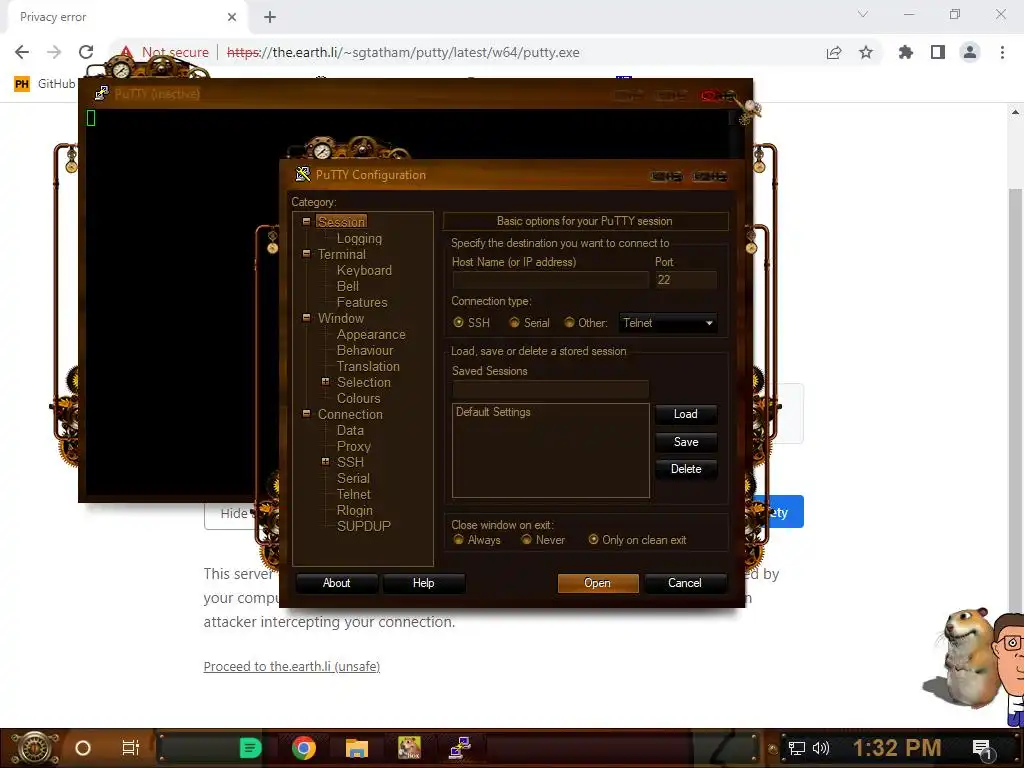Click the About button
Screen dimensions: 1024x768
click(x=336, y=583)
